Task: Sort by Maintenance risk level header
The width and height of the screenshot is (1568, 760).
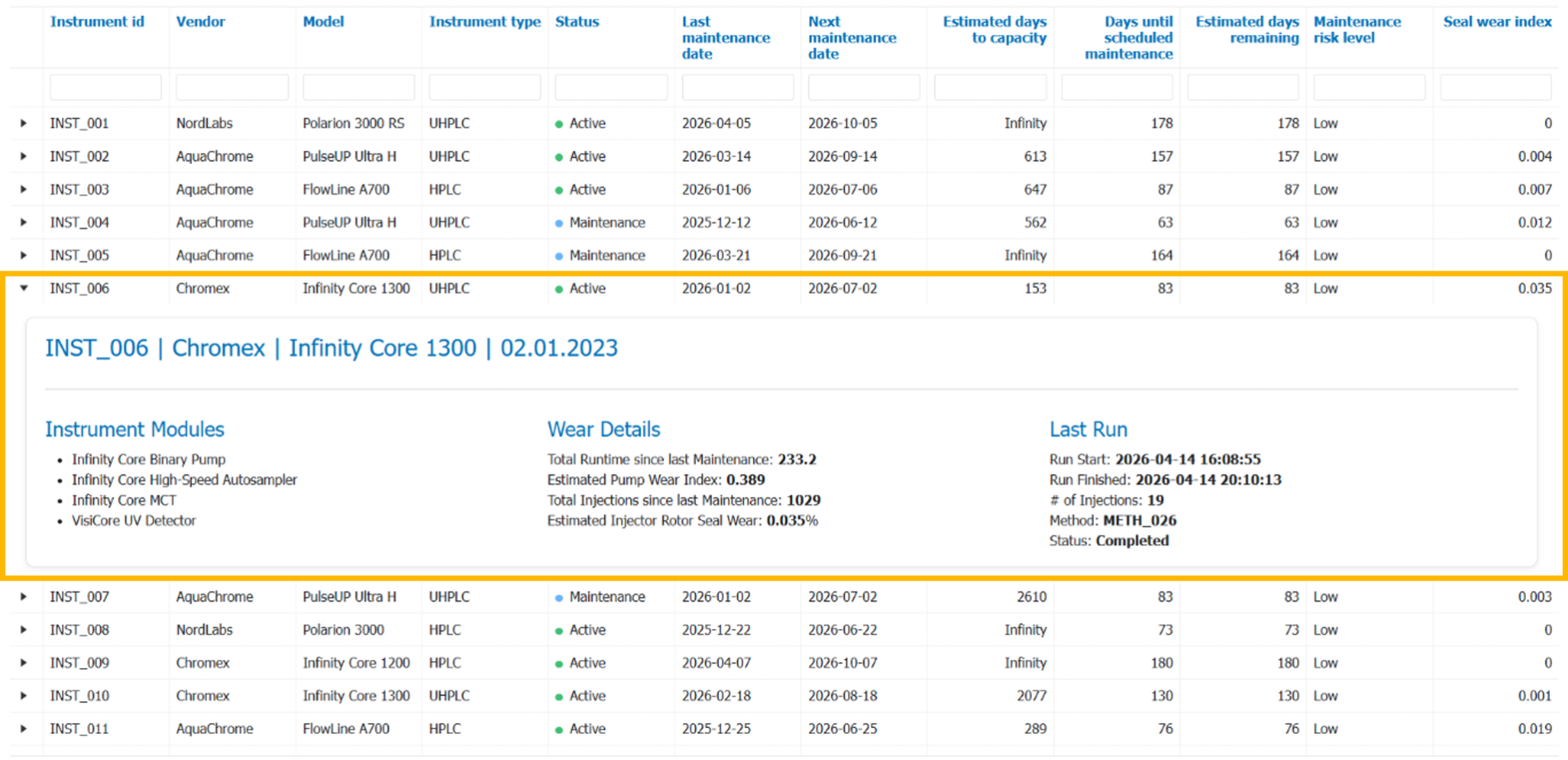Action: [x=1357, y=30]
